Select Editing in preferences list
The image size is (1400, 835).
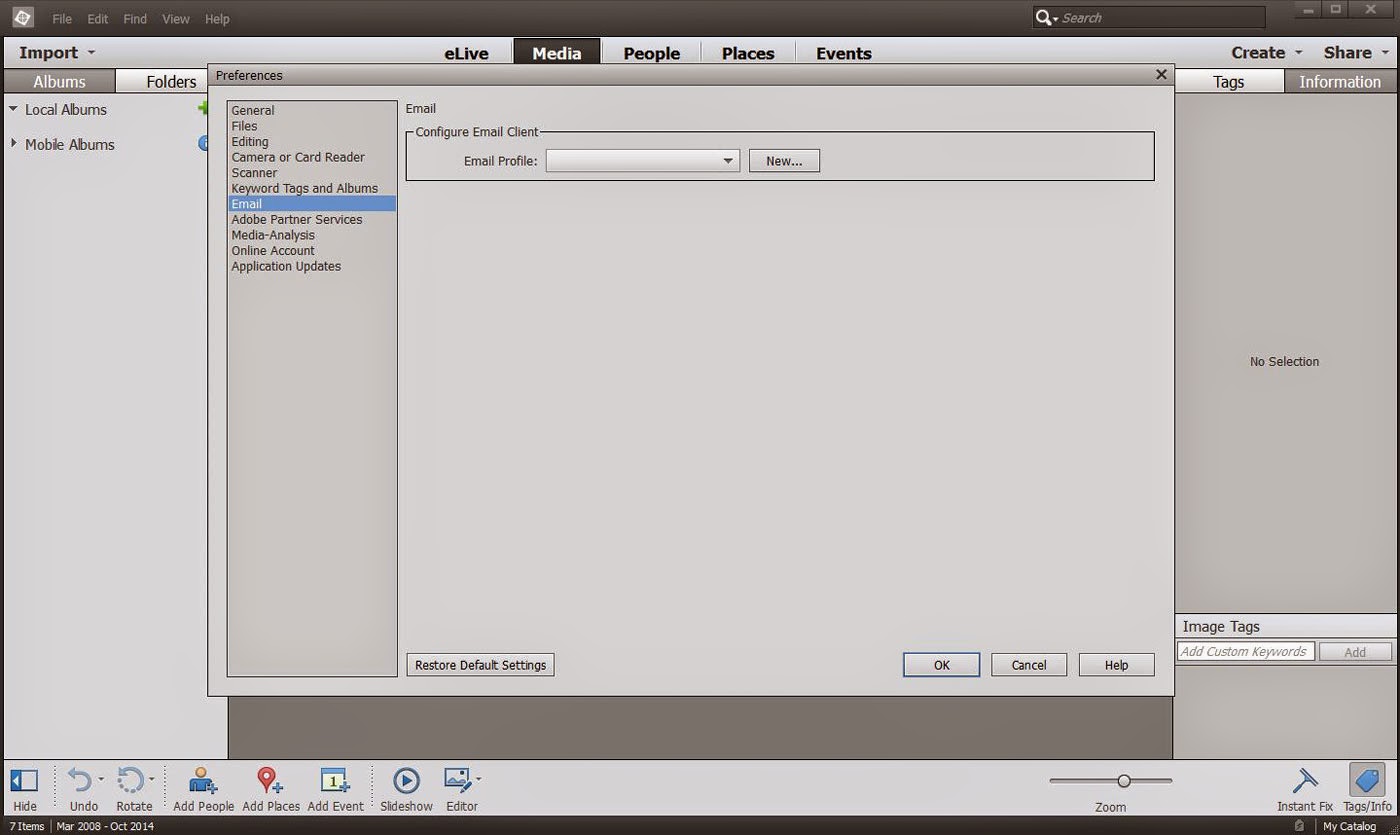tap(312, 142)
